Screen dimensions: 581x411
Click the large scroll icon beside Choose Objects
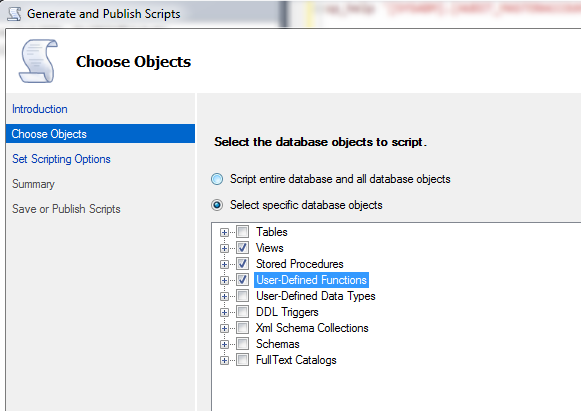39,61
